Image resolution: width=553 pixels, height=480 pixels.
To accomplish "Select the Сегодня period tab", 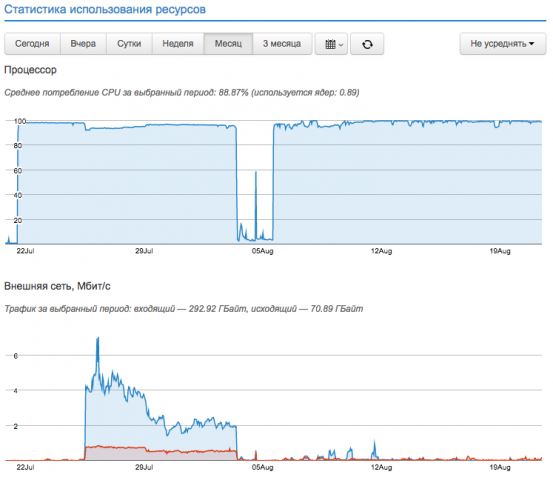I will coord(32,44).
